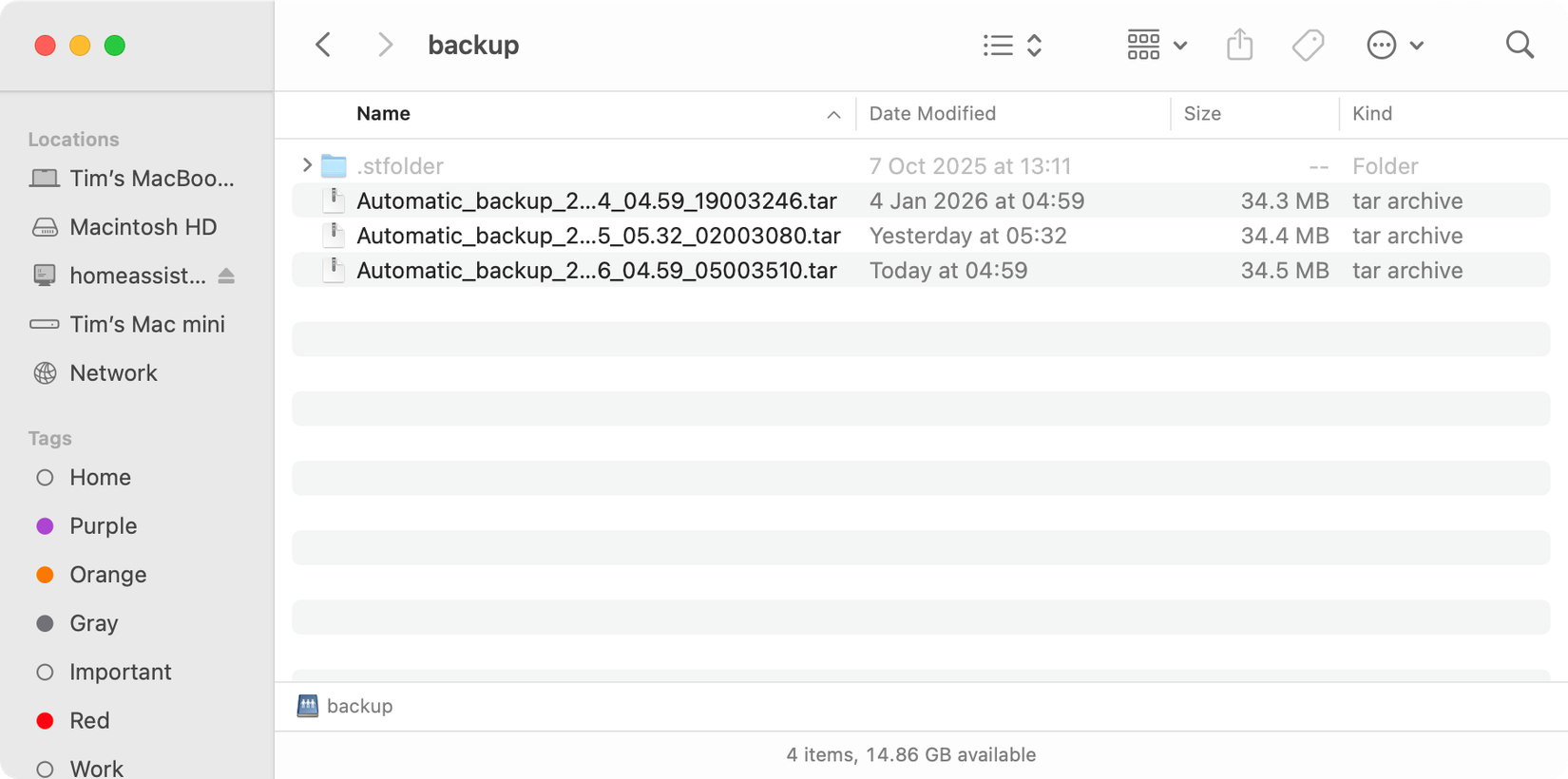Open the More actions ellipsis menu

tap(1394, 45)
